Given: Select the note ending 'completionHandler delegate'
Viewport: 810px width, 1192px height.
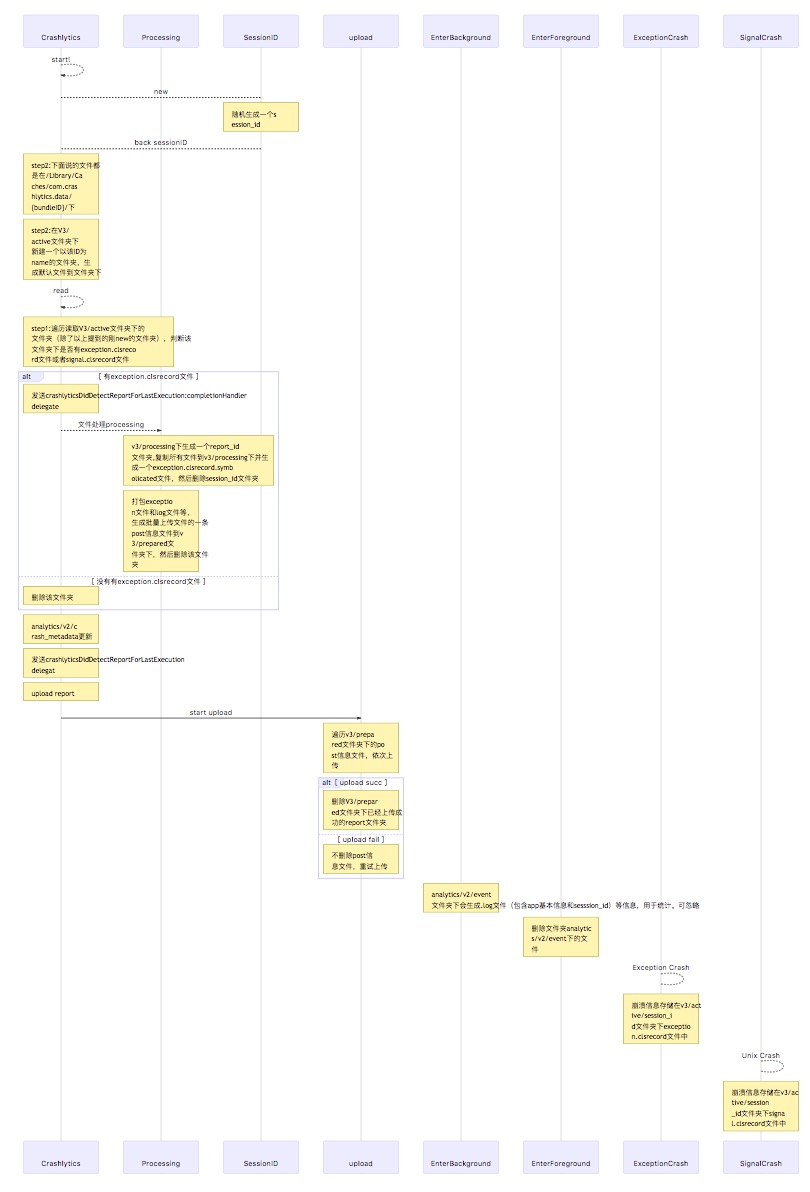Looking at the screenshot, I should [x=61, y=399].
